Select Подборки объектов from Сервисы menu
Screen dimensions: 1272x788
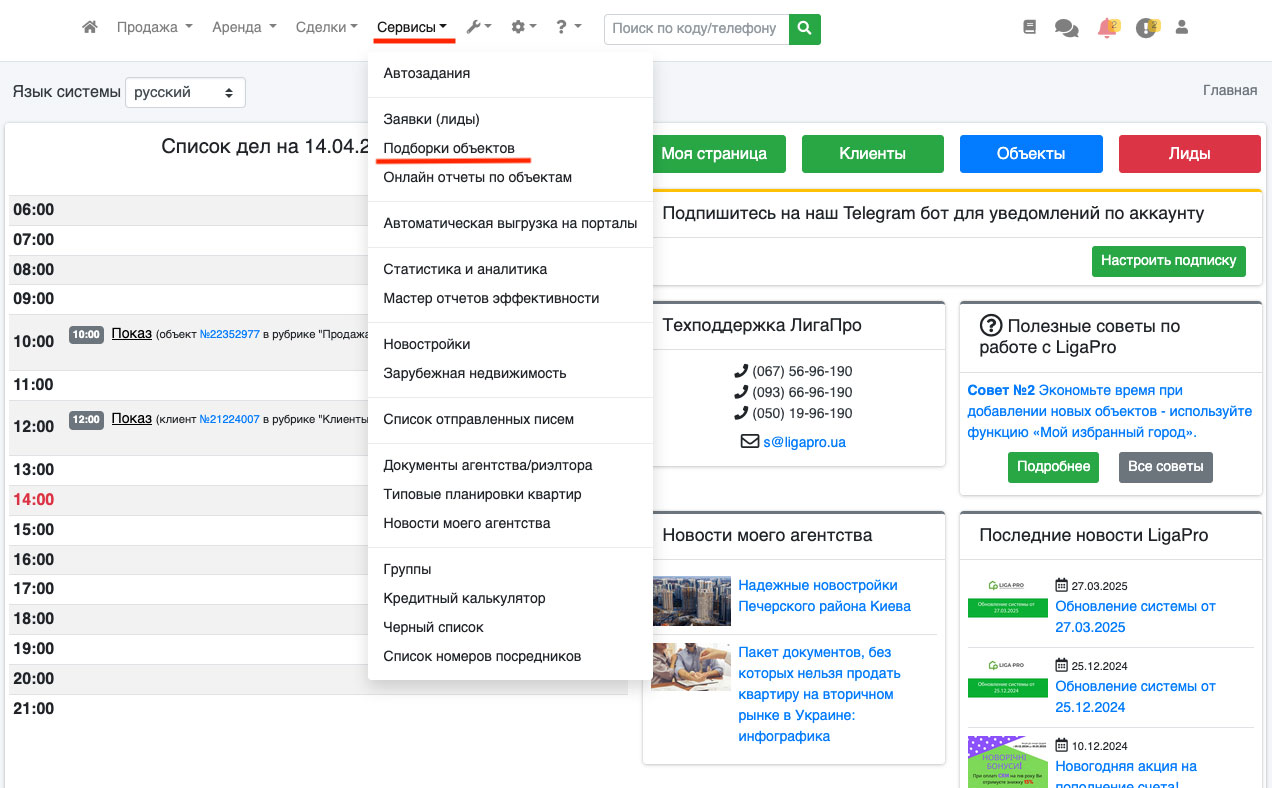[x=449, y=148]
